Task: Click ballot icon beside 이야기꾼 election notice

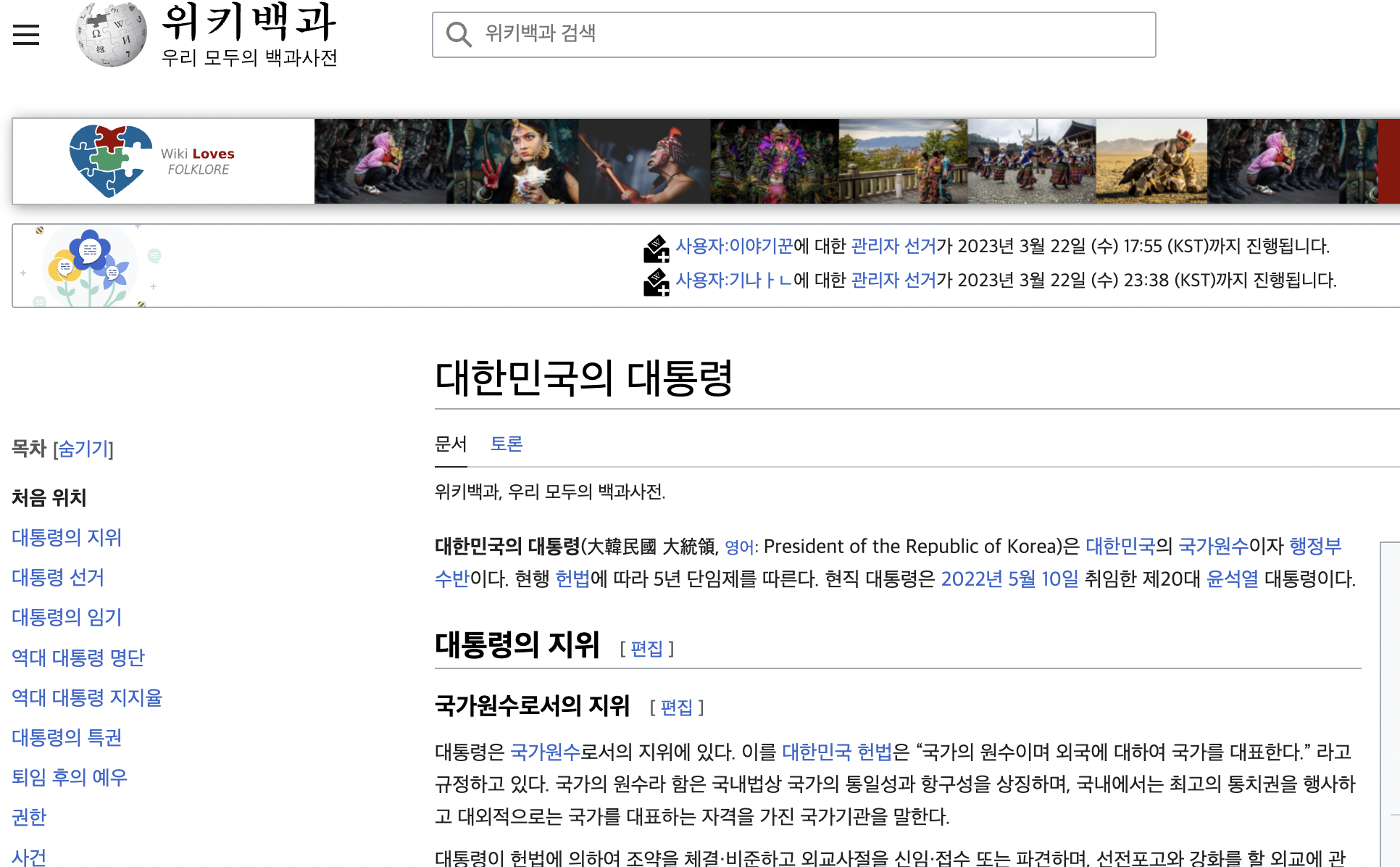Action: click(657, 248)
